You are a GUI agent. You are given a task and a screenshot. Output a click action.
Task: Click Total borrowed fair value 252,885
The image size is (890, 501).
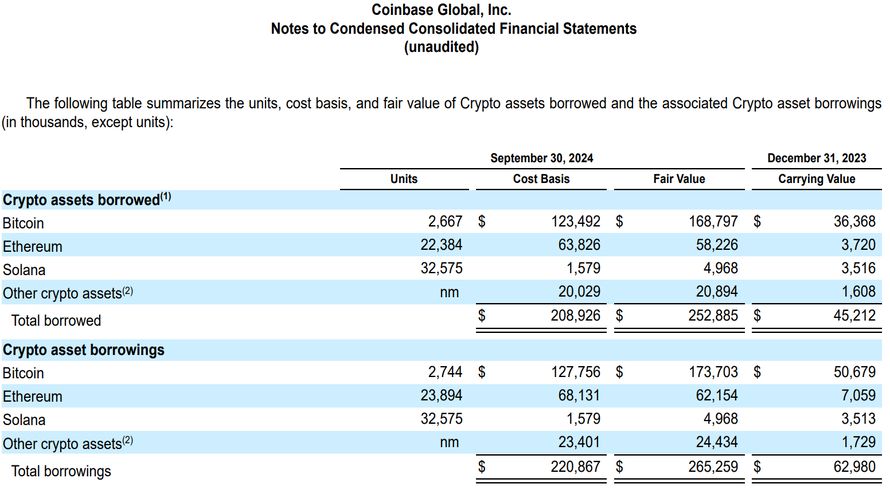(713, 315)
